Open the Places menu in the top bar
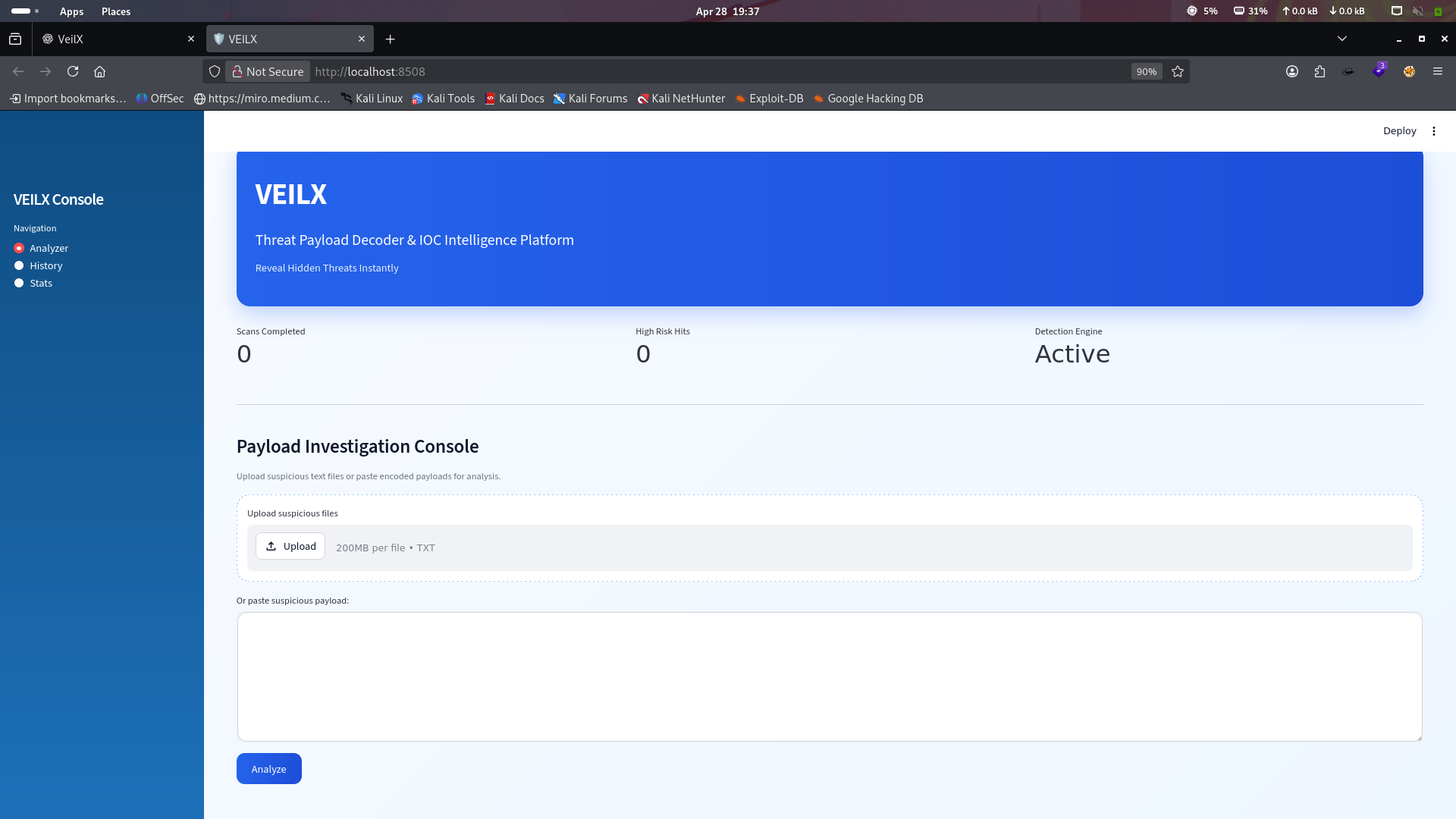This screenshot has width=1456, height=819. 116,11
